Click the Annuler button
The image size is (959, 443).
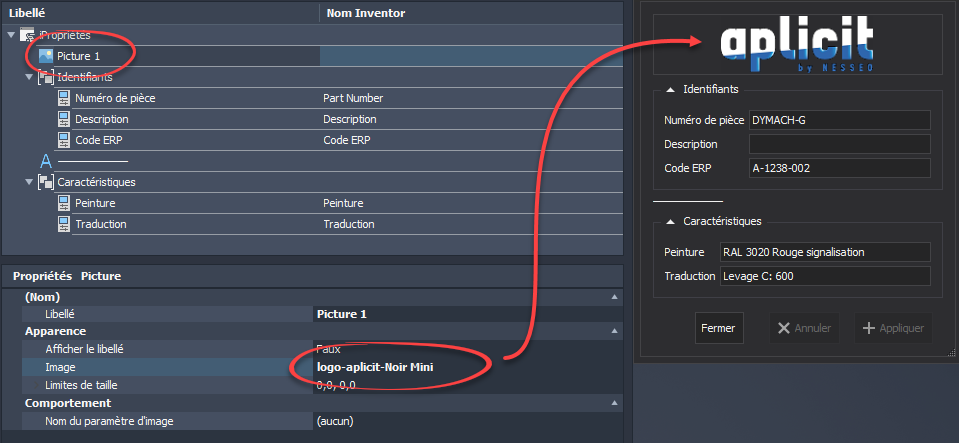[804, 328]
